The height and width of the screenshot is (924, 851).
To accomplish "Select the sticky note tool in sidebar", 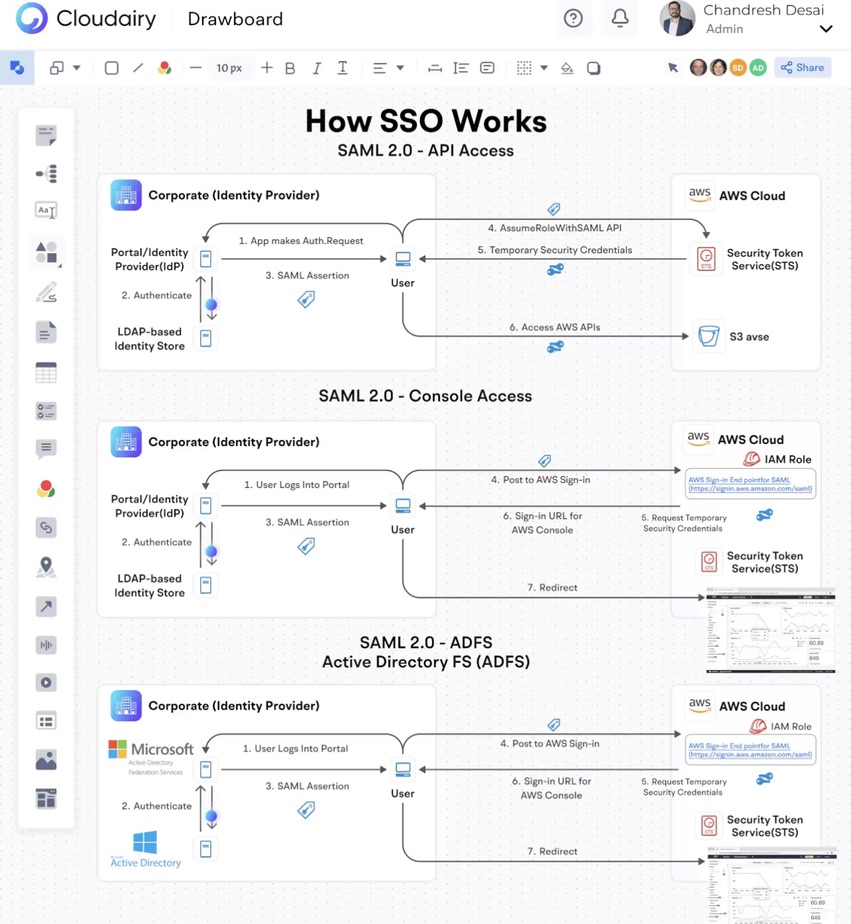I will click(x=46, y=135).
